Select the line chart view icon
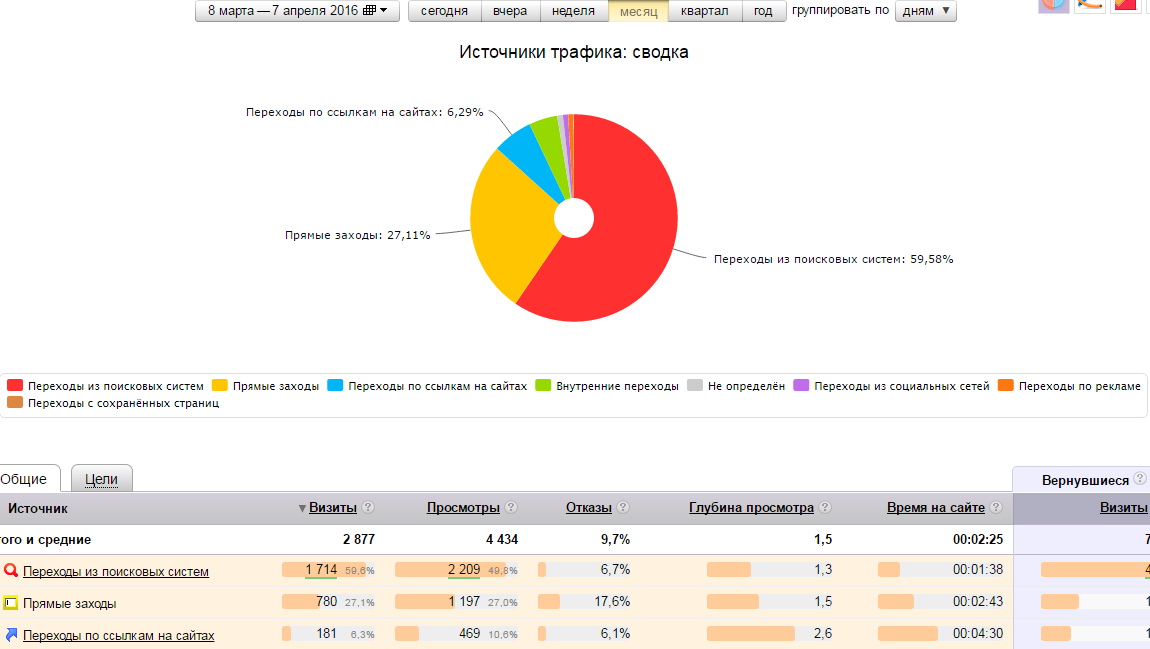The height and width of the screenshot is (649, 1150). coord(1088,7)
